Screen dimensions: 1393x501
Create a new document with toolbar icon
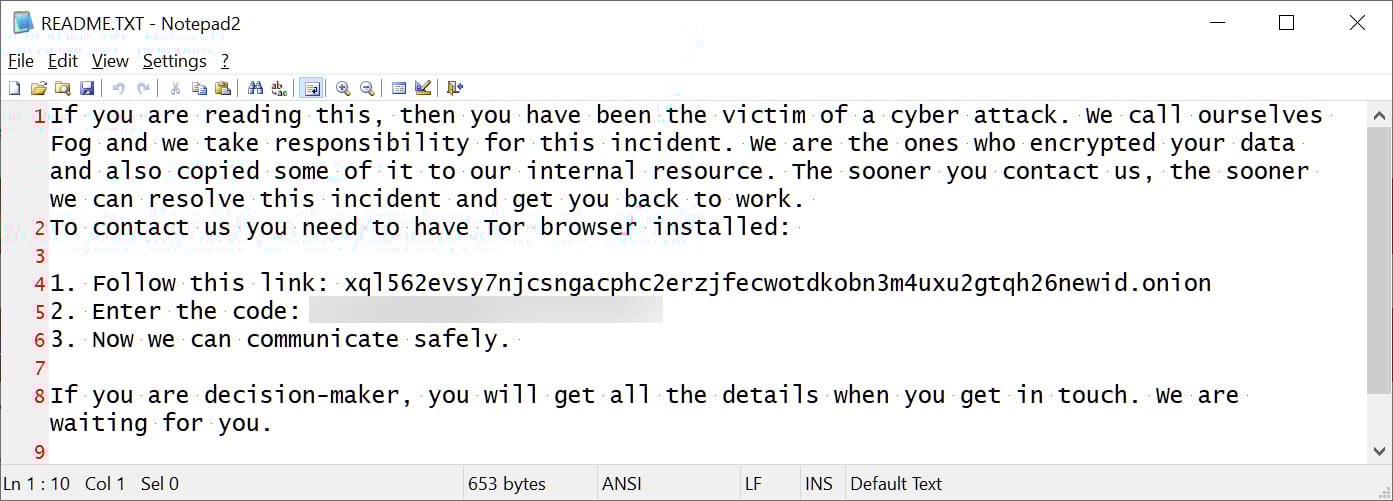[14, 88]
